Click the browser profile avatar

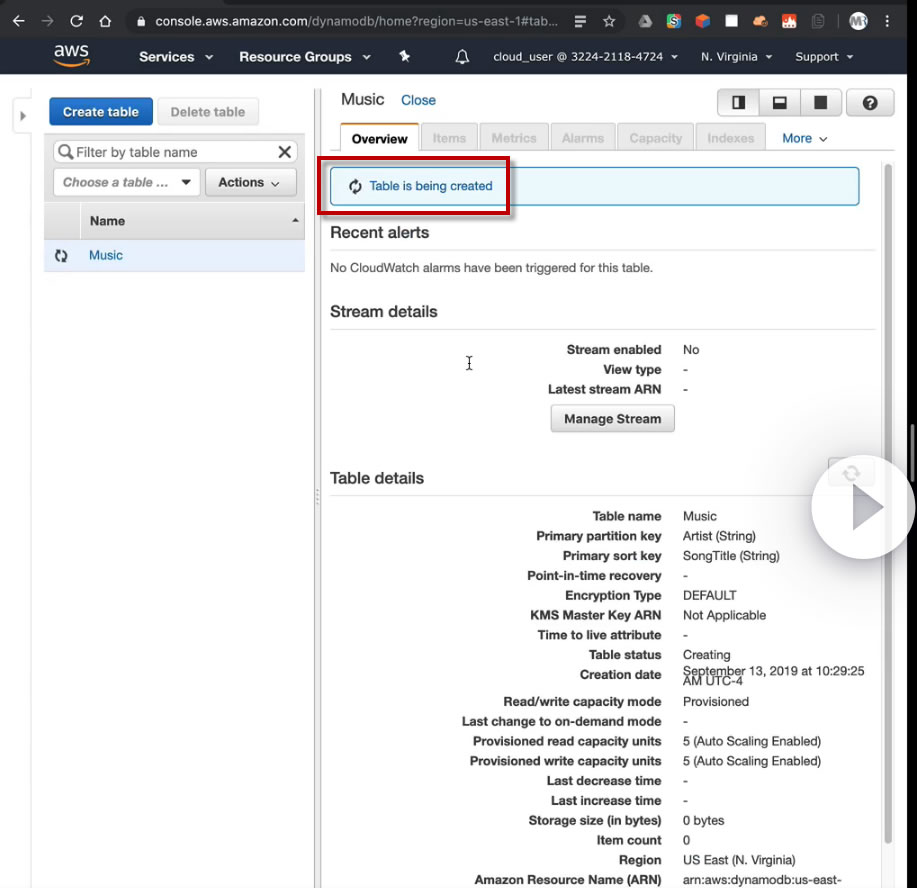click(858, 22)
